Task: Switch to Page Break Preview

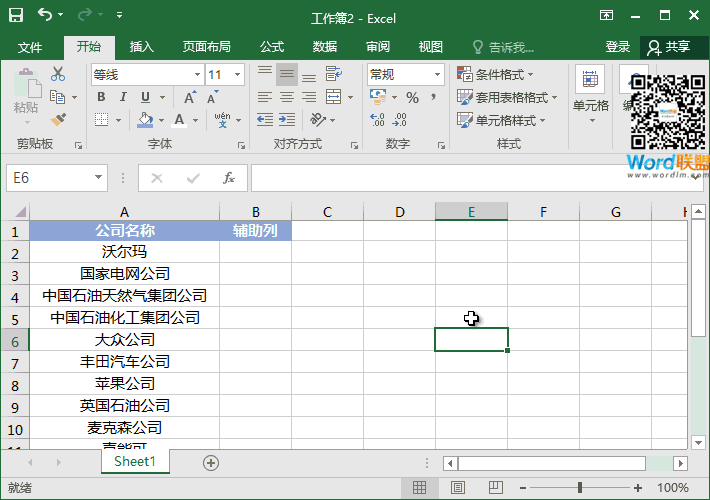Action: (x=496, y=487)
